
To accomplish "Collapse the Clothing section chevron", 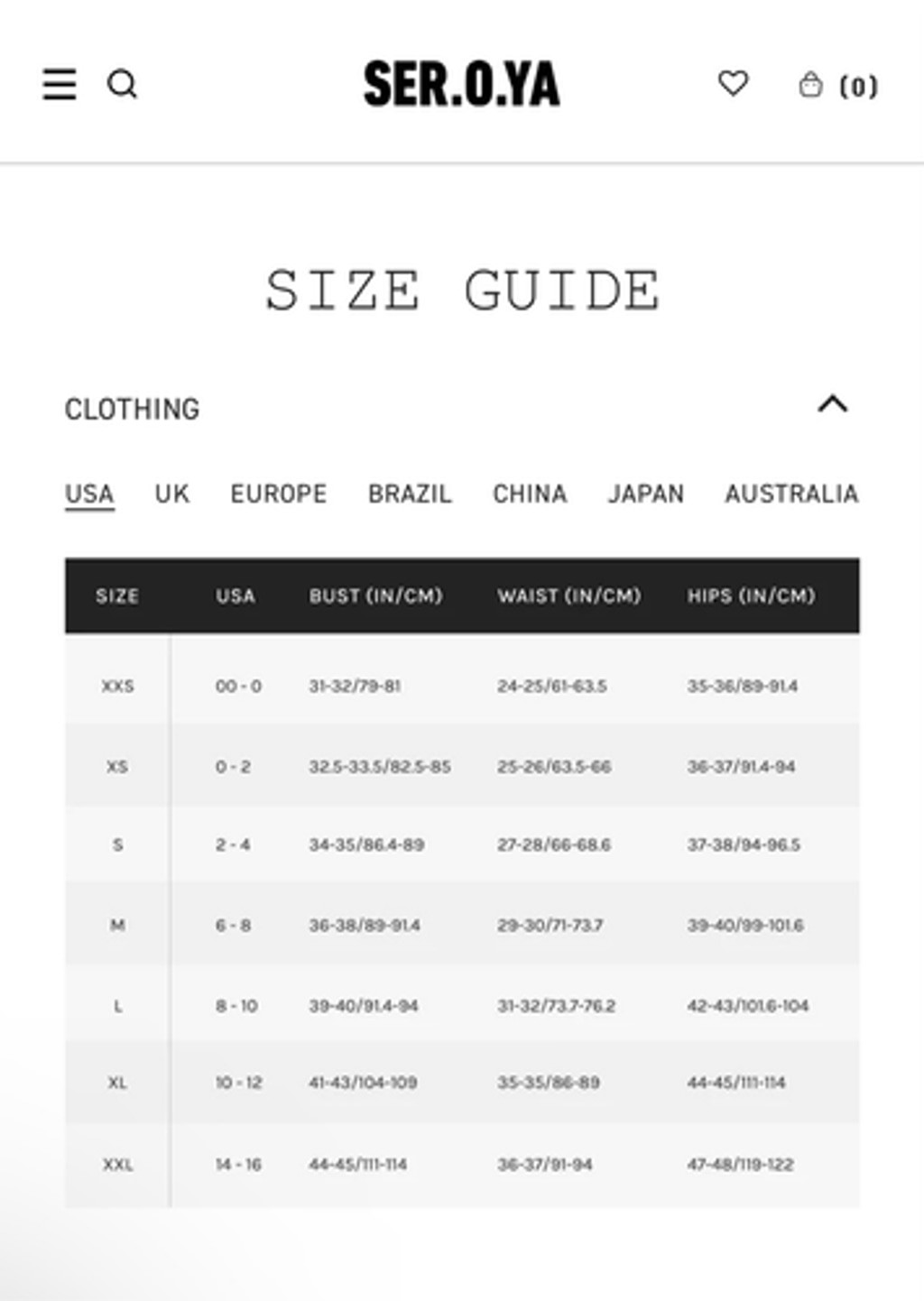I will click(832, 404).
